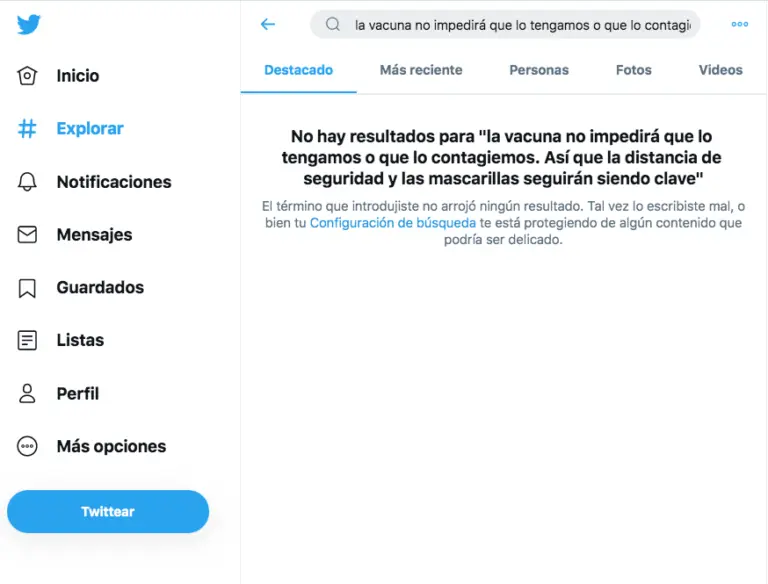Open the Configuración de búsqueda link
Image resolution: width=768 pixels, height=584 pixels.
point(393,223)
